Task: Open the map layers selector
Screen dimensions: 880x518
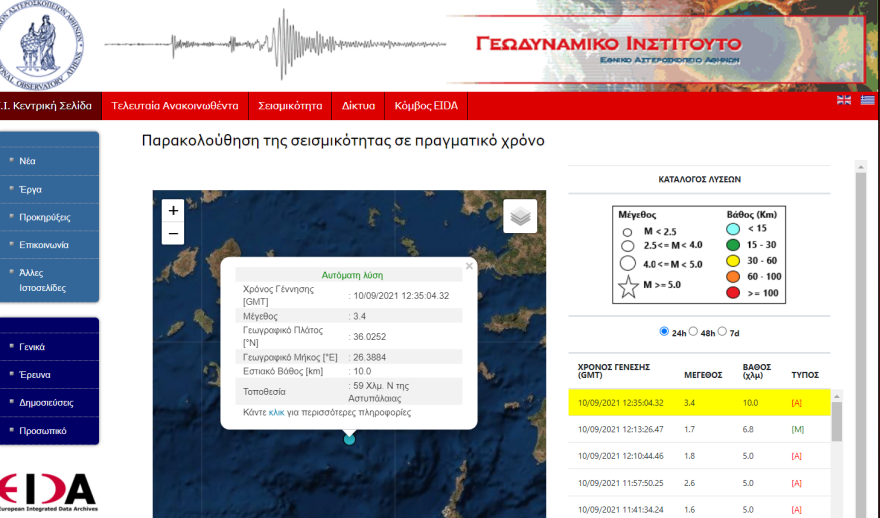Action: coord(520,216)
